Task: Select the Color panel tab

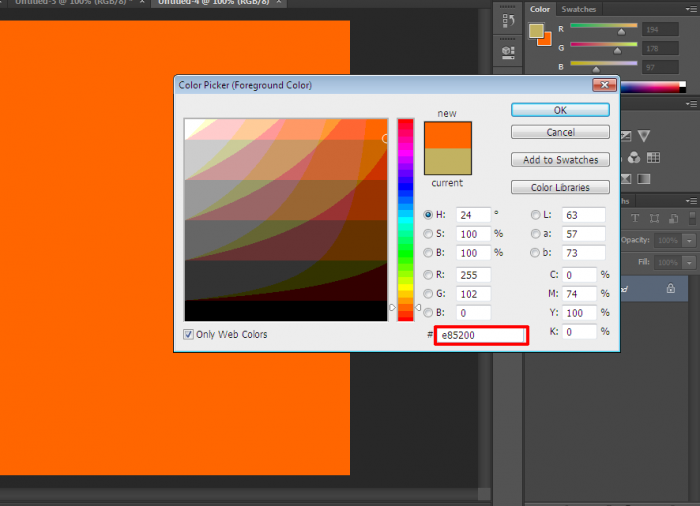Action: pos(540,9)
